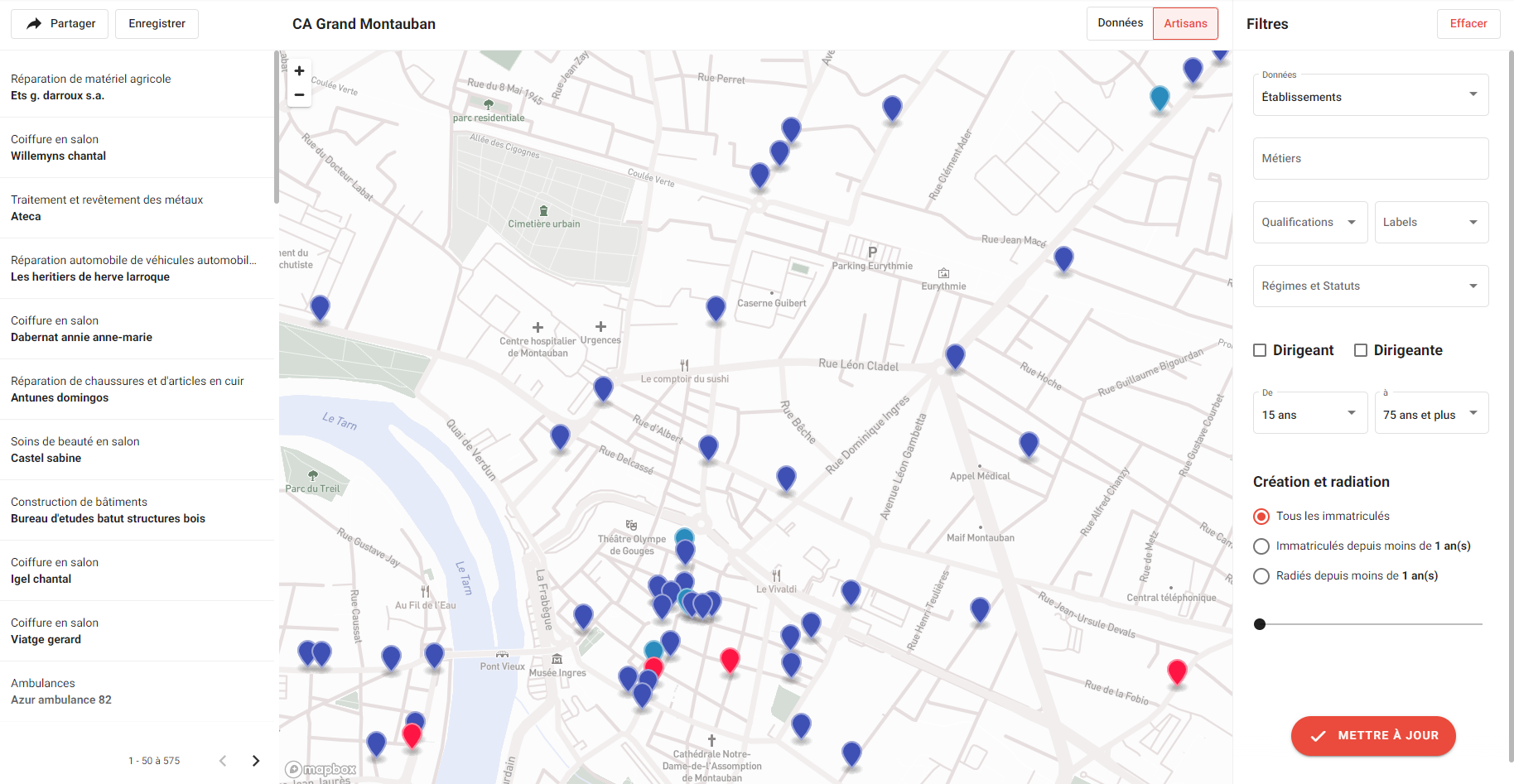
Task: Click the Mettre à jour button
Action: (x=1373, y=736)
